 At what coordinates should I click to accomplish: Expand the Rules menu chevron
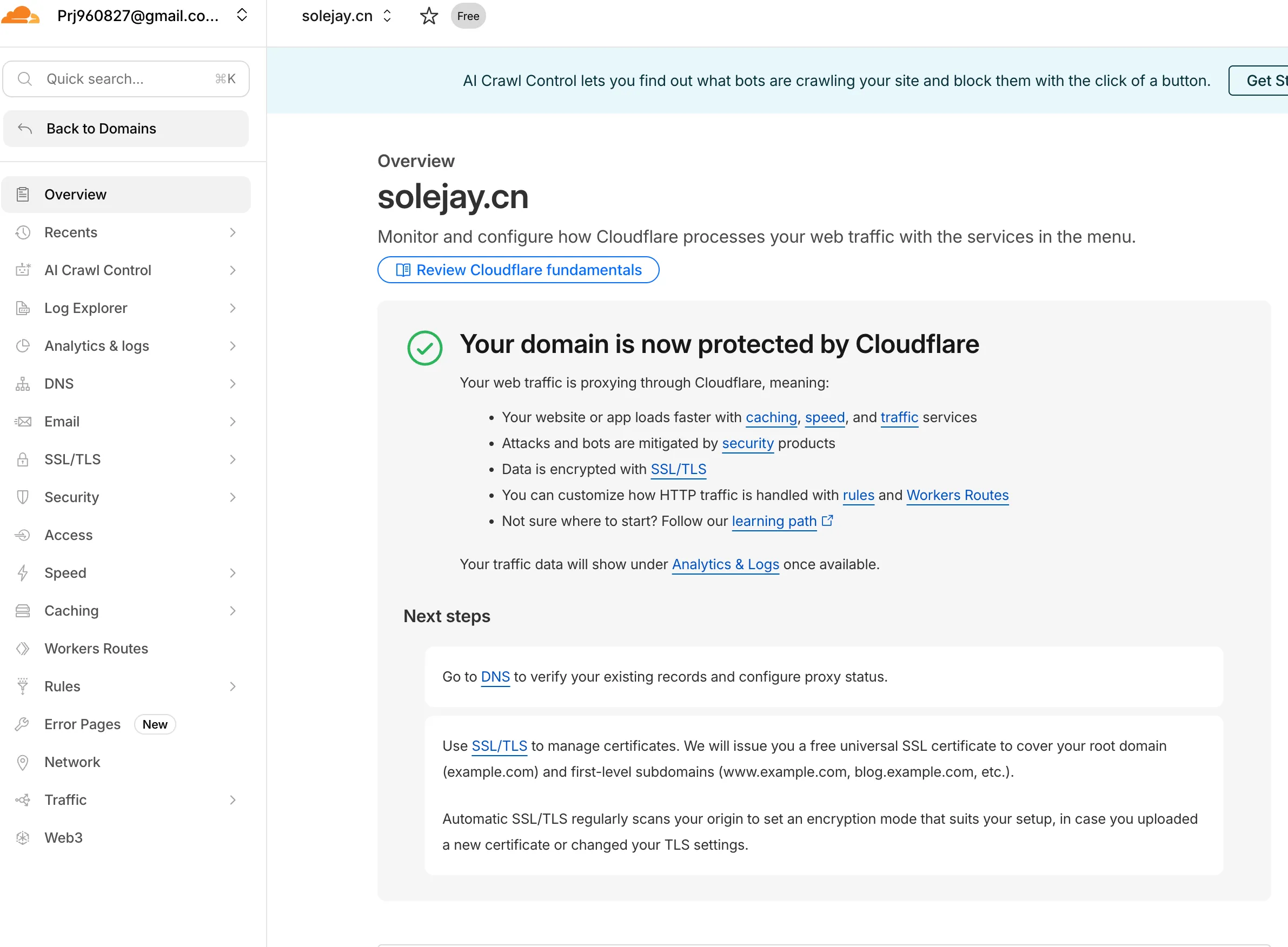coord(233,686)
